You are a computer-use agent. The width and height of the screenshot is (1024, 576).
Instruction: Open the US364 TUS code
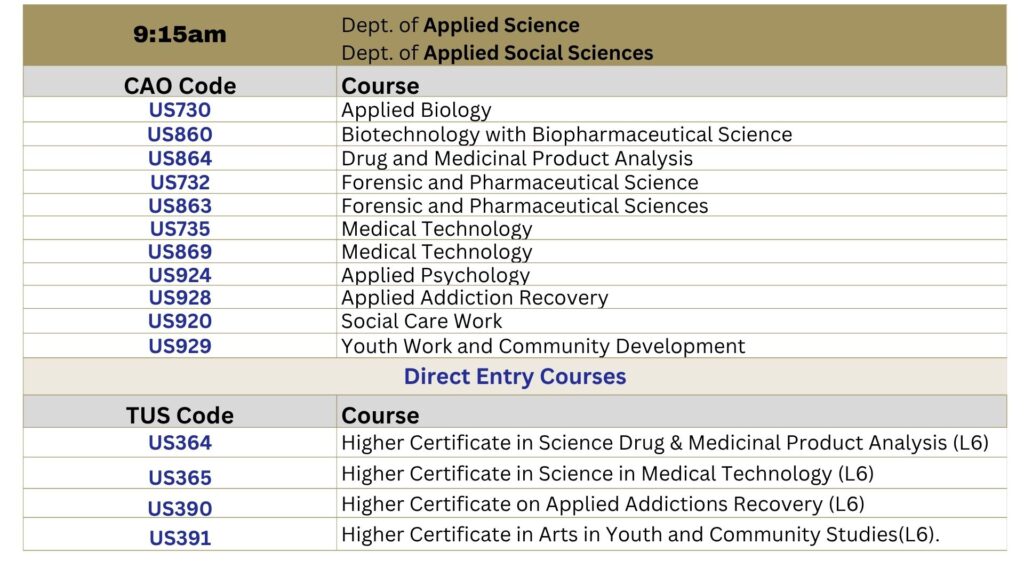pyautogui.click(x=180, y=443)
